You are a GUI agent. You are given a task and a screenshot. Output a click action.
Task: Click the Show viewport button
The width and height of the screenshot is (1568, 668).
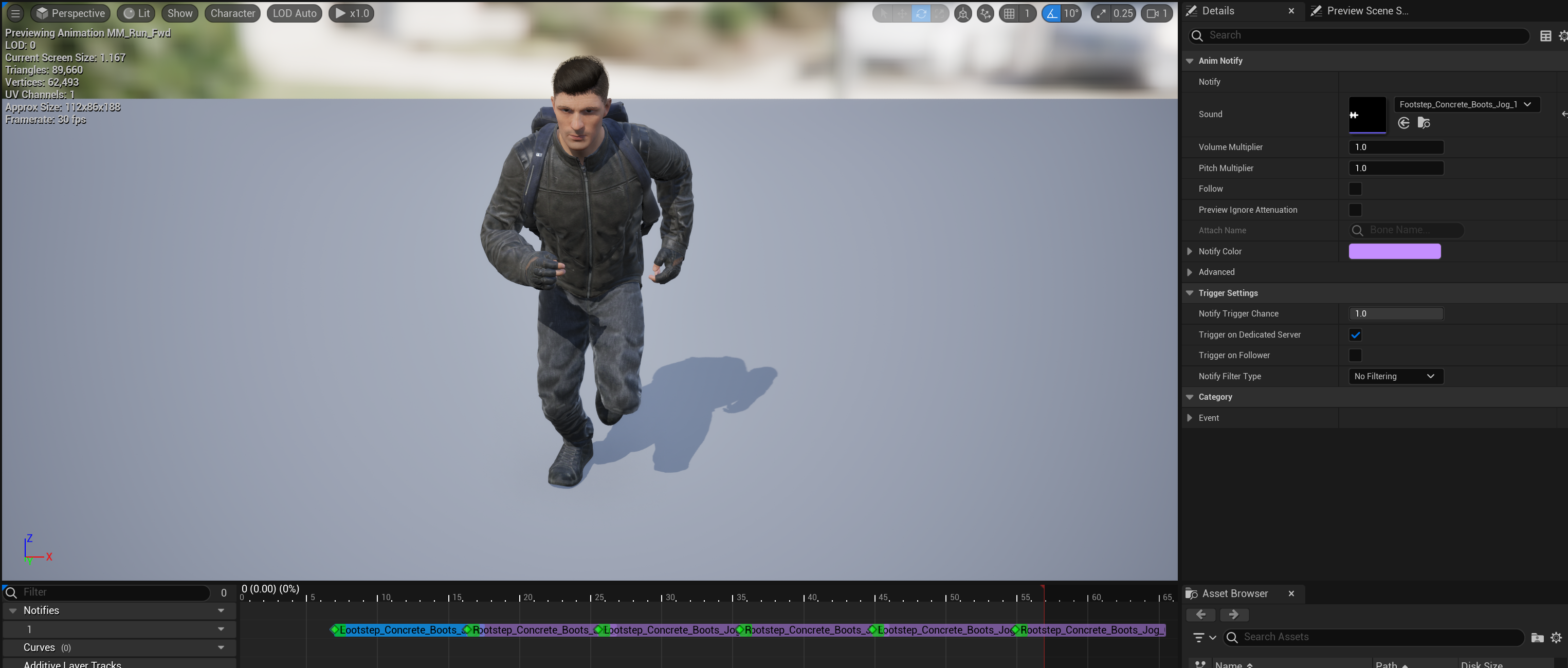pyautogui.click(x=179, y=13)
